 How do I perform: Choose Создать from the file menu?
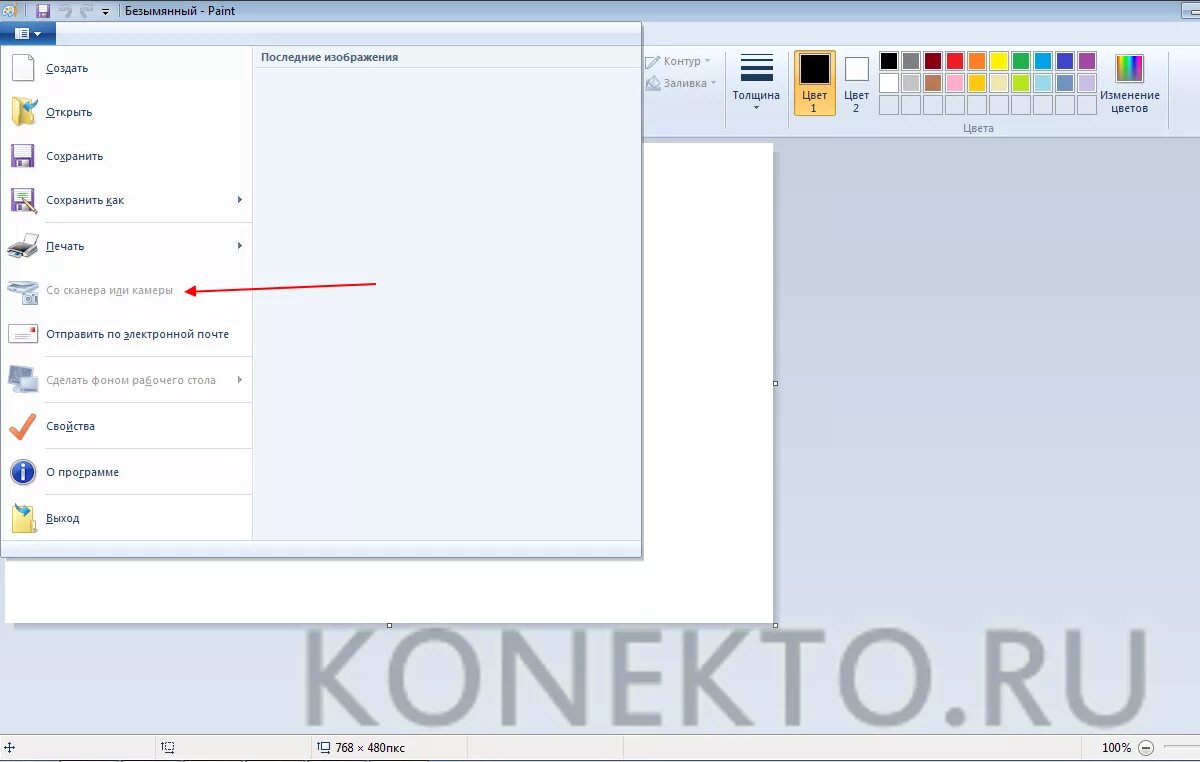127,68
